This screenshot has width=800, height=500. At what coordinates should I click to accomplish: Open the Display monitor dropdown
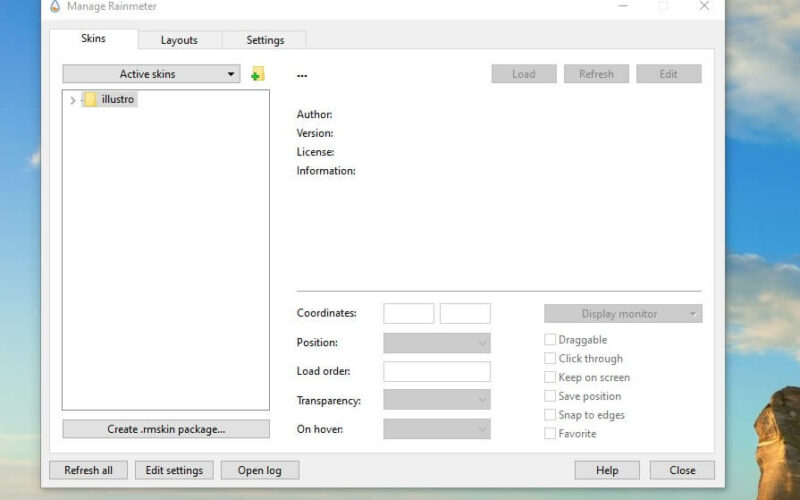tap(623, 314)
